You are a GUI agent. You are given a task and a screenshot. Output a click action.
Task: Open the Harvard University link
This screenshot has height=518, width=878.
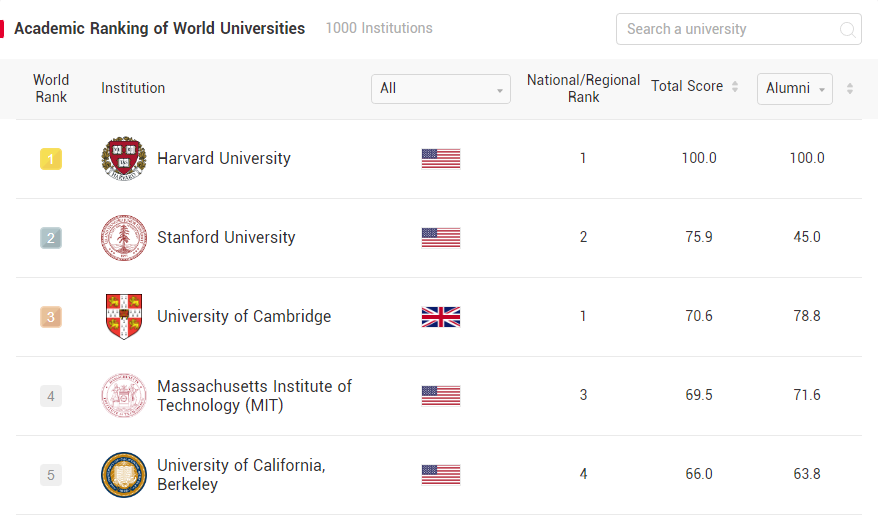pyautogui.click(x=224, y=158)
